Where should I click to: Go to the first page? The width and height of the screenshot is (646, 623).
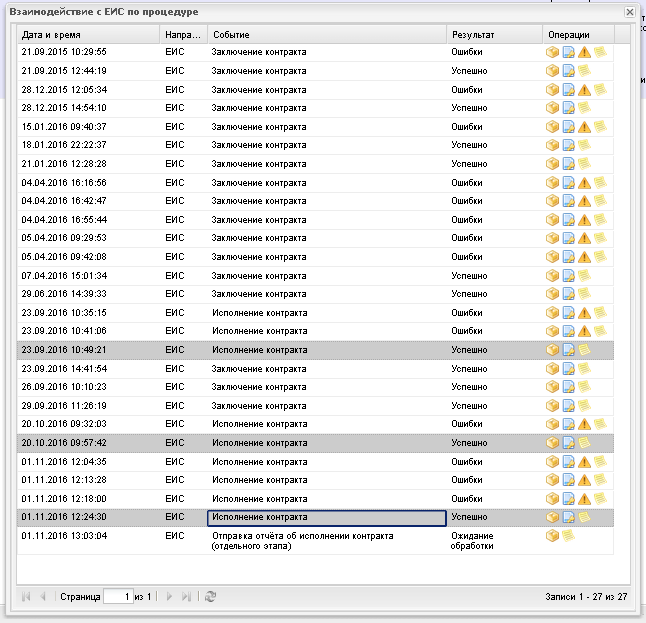pyautogui.click(x=26, y=597)
